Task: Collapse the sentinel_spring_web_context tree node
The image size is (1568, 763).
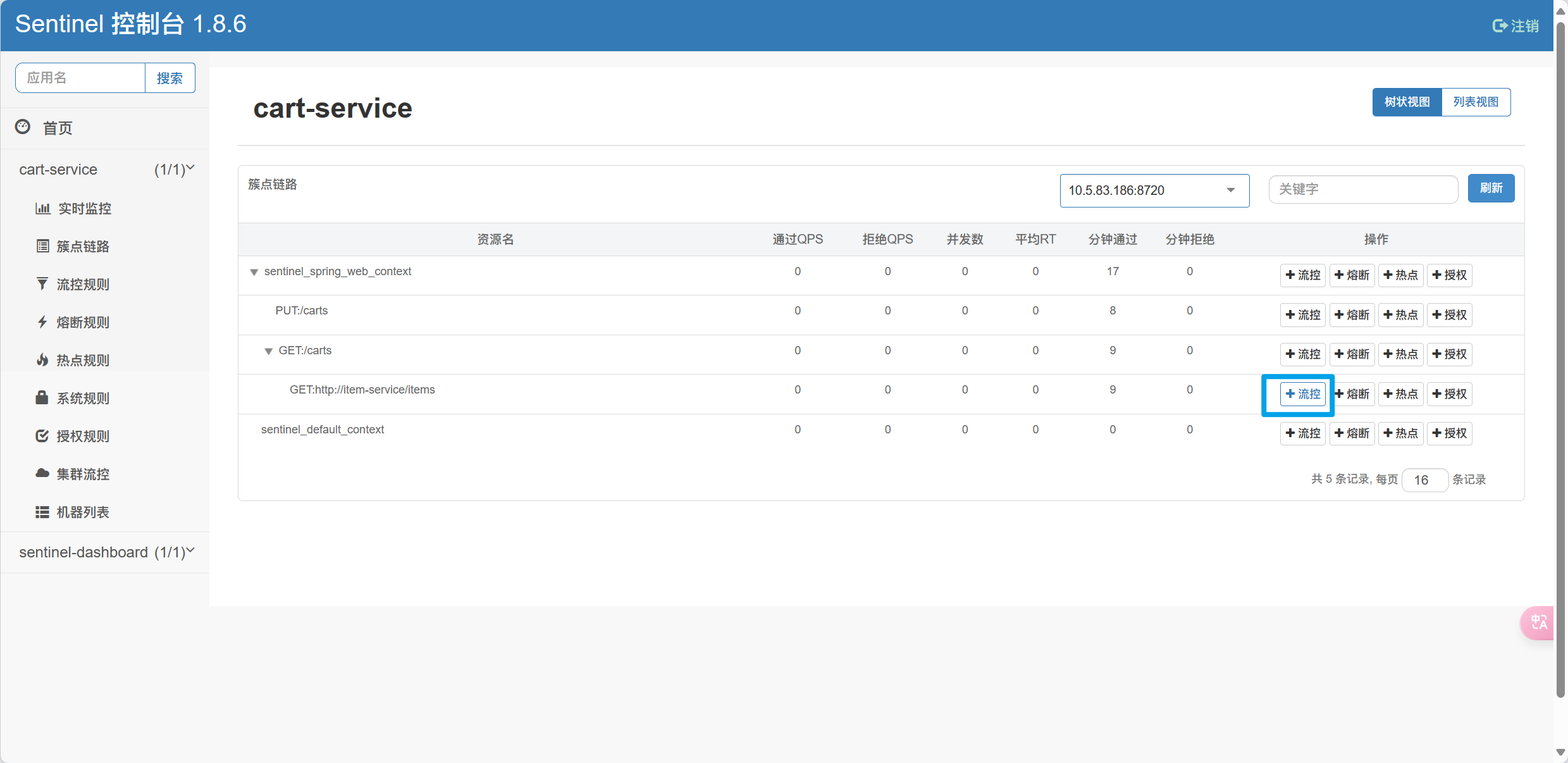Action: [254, 272]
